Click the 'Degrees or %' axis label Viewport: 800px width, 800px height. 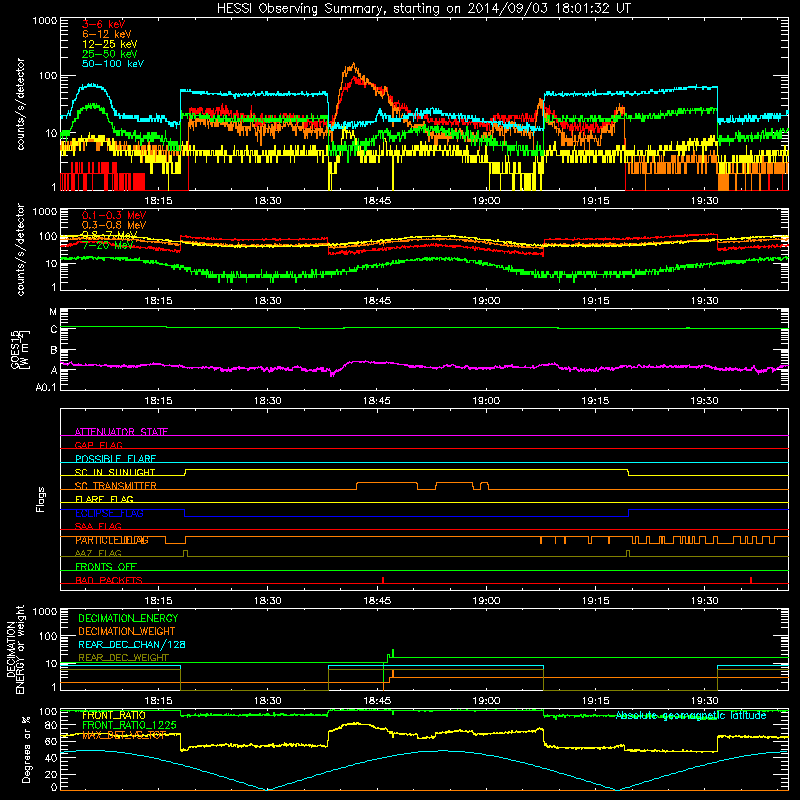[x=26, y=749]
